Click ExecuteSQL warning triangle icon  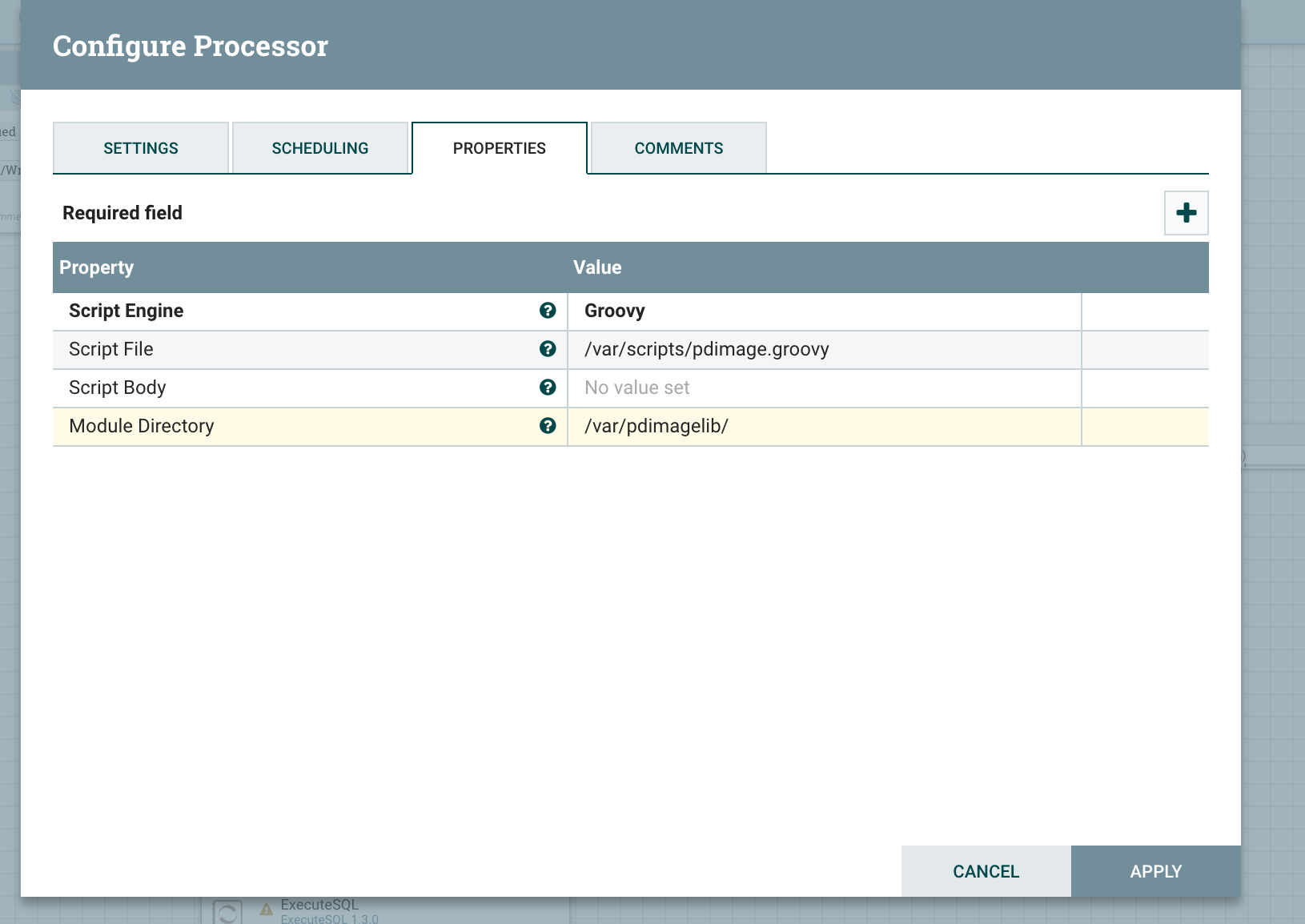267,909
